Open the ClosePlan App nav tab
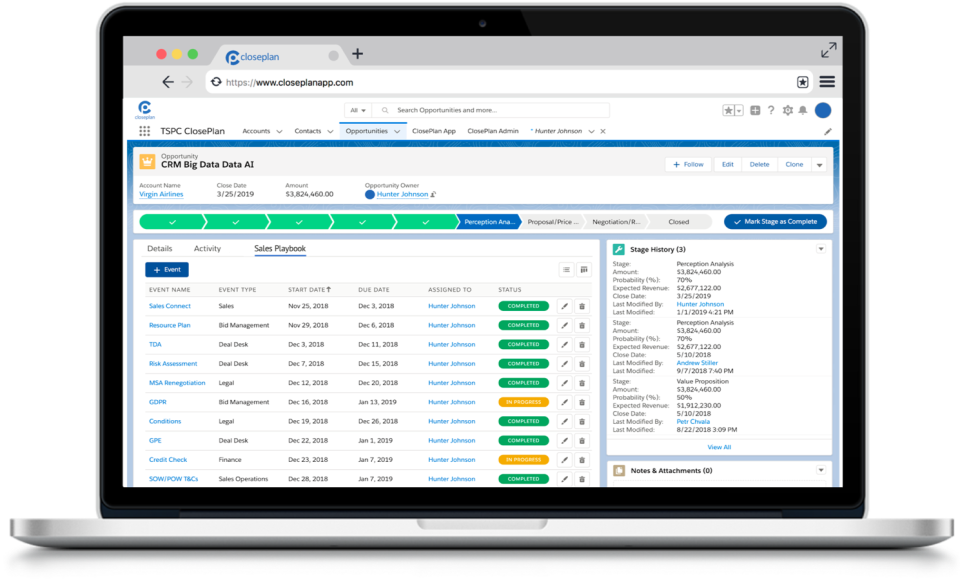The height and width of the screenshot is (580, 960). pyautogui.click(x=433, y=131)
